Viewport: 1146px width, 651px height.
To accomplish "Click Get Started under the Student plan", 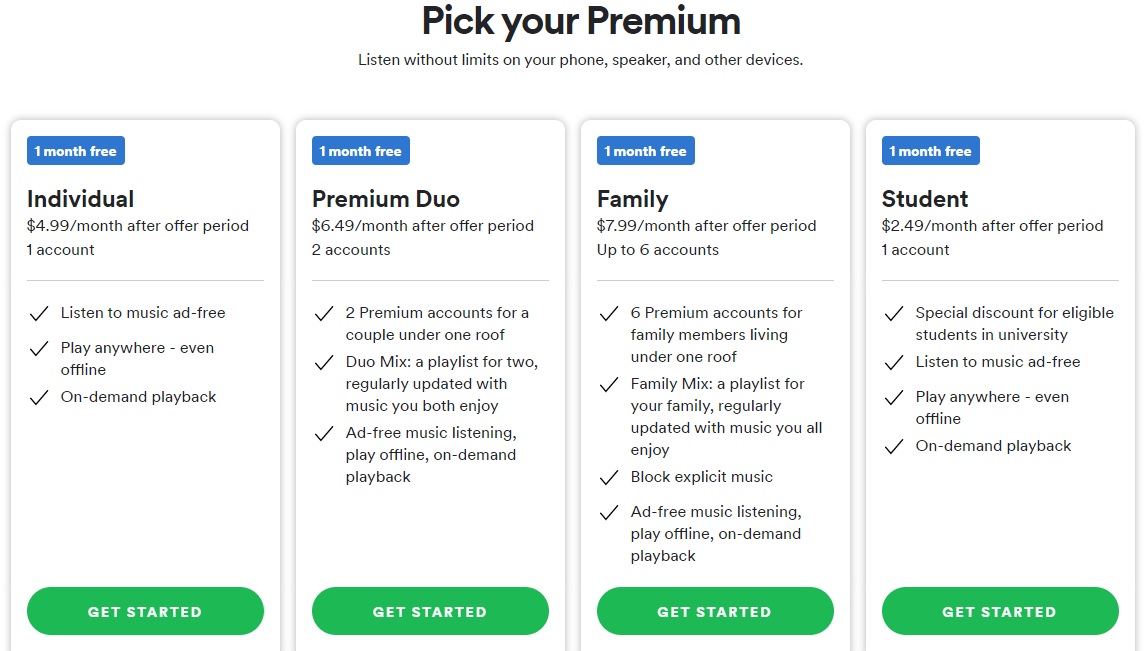I will coord(1000,611).
